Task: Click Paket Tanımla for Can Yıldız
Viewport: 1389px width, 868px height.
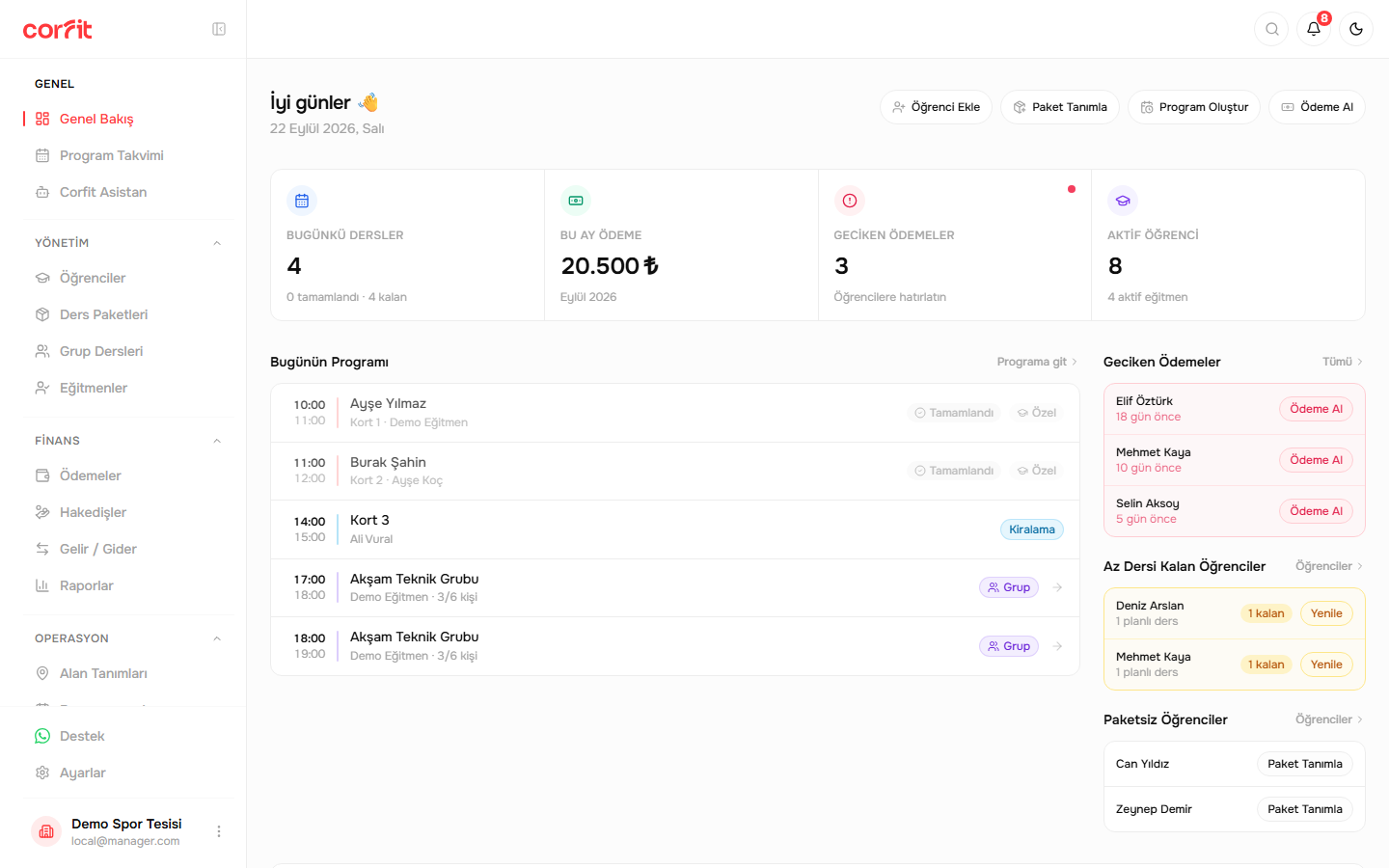Action: tap(1304, 764)
